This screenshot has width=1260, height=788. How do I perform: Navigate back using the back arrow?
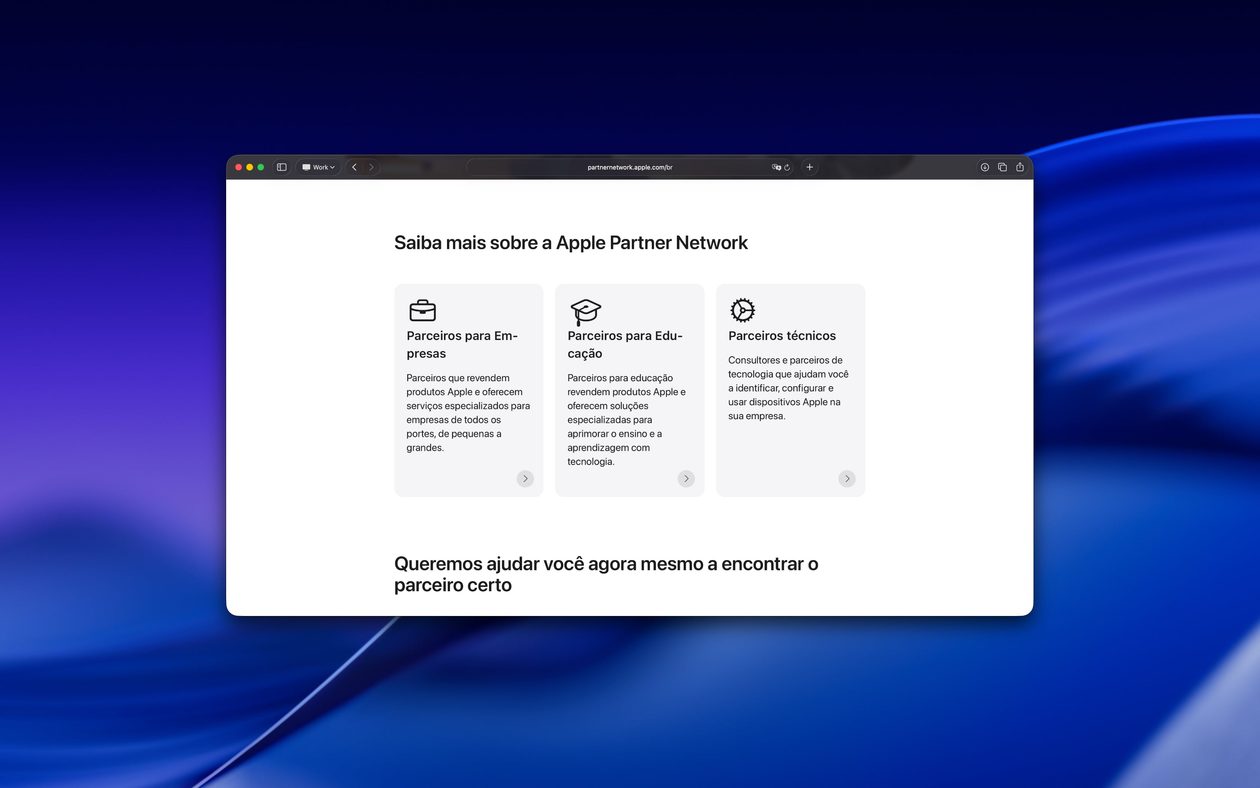(x=354, y=167)
